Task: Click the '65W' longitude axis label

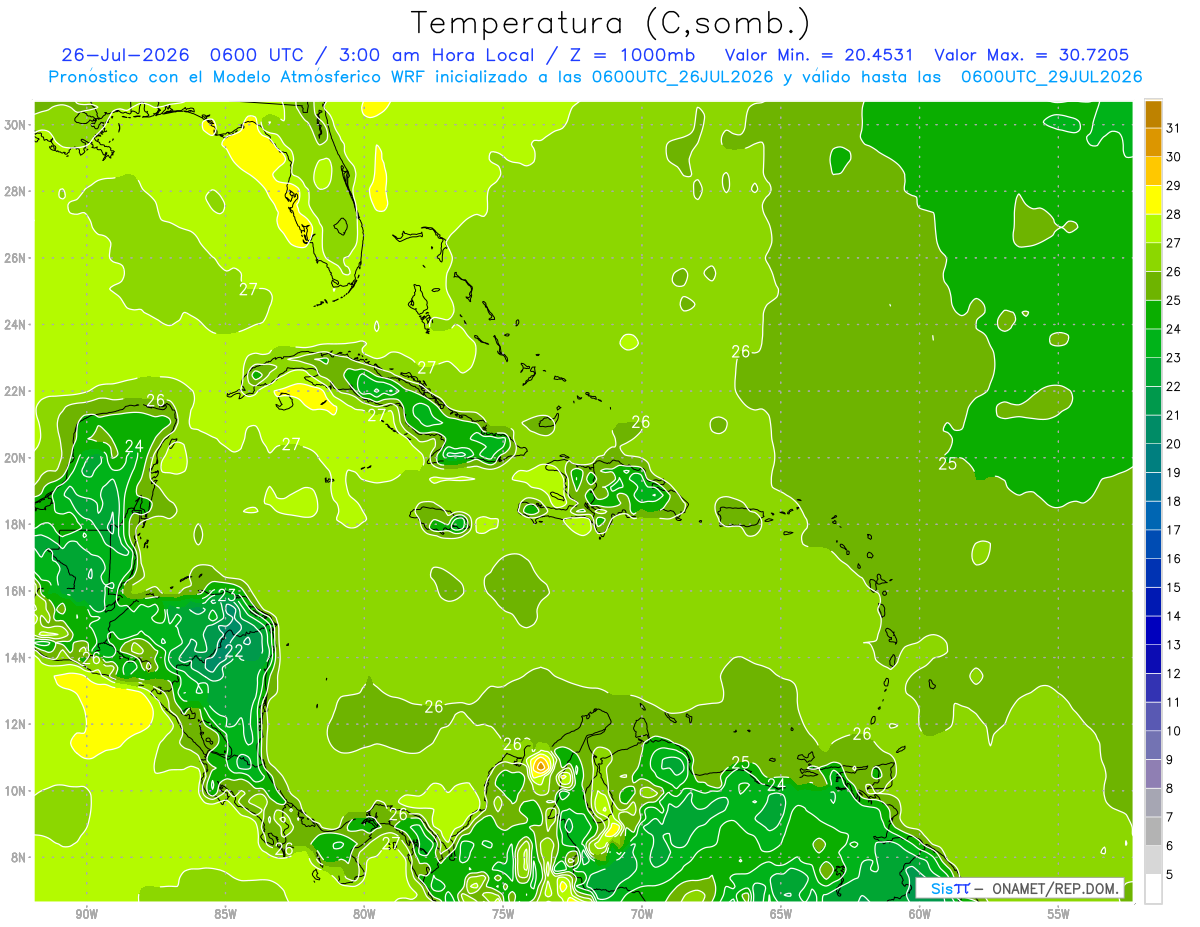Action: coord(780,914)
